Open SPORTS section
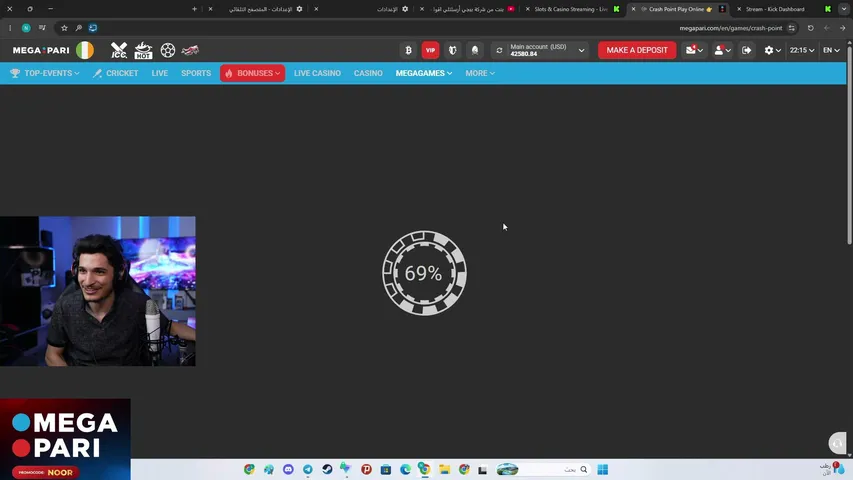Image resolution: width=853 pixels, height=480 pixels. tap(196, 73)
